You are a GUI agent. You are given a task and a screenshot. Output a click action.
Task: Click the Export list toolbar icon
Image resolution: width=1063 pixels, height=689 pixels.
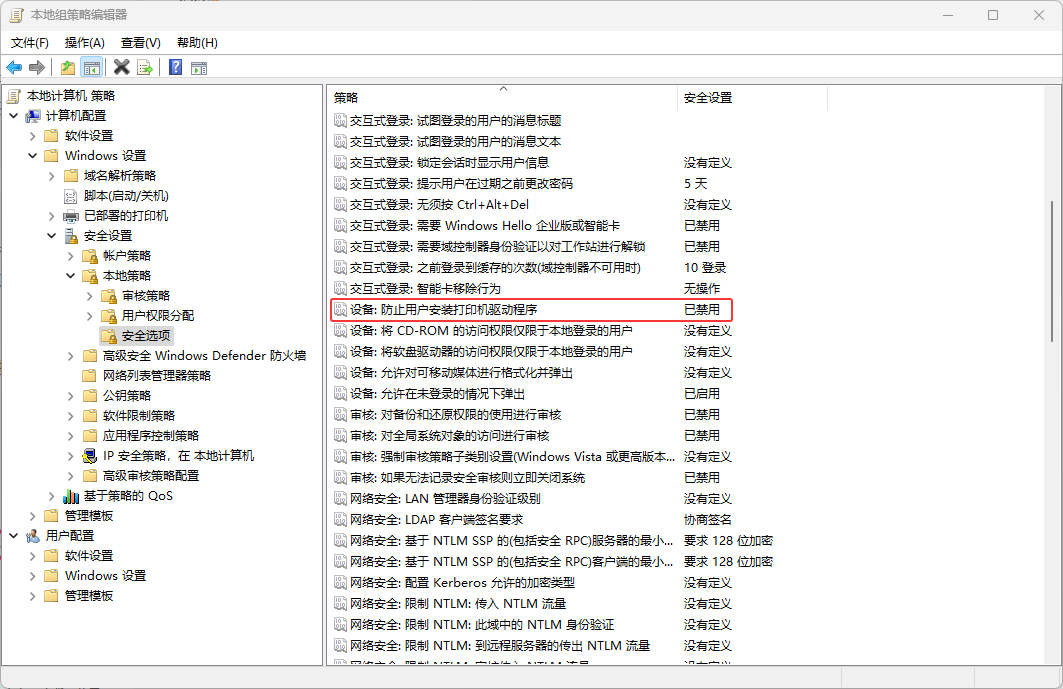pos(145,67)
